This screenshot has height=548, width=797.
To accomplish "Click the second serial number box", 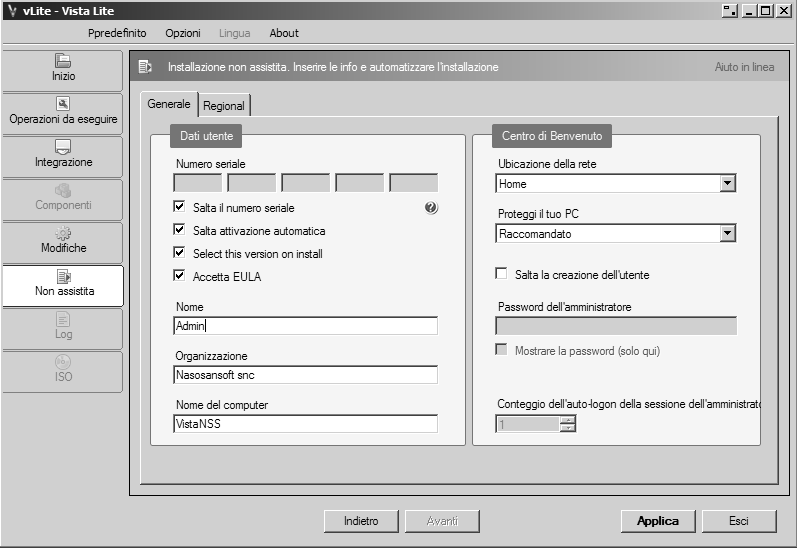I will (252, 183).
